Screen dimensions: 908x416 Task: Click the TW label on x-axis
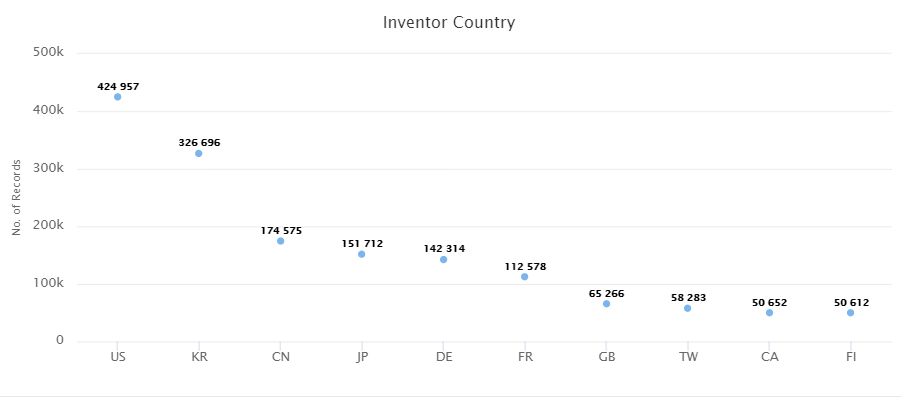pos(688,357)
